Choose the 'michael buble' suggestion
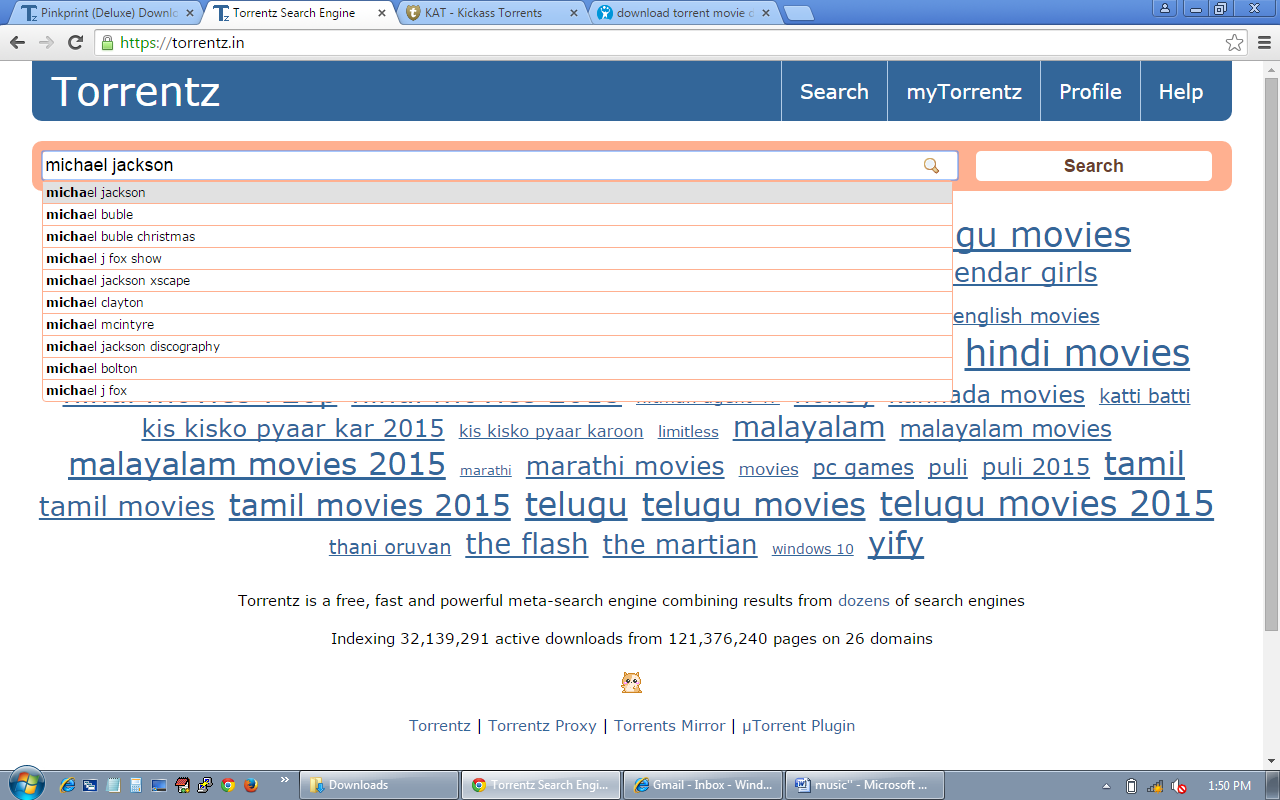This screenshot has width=1280, height=800. coord(497,214)
